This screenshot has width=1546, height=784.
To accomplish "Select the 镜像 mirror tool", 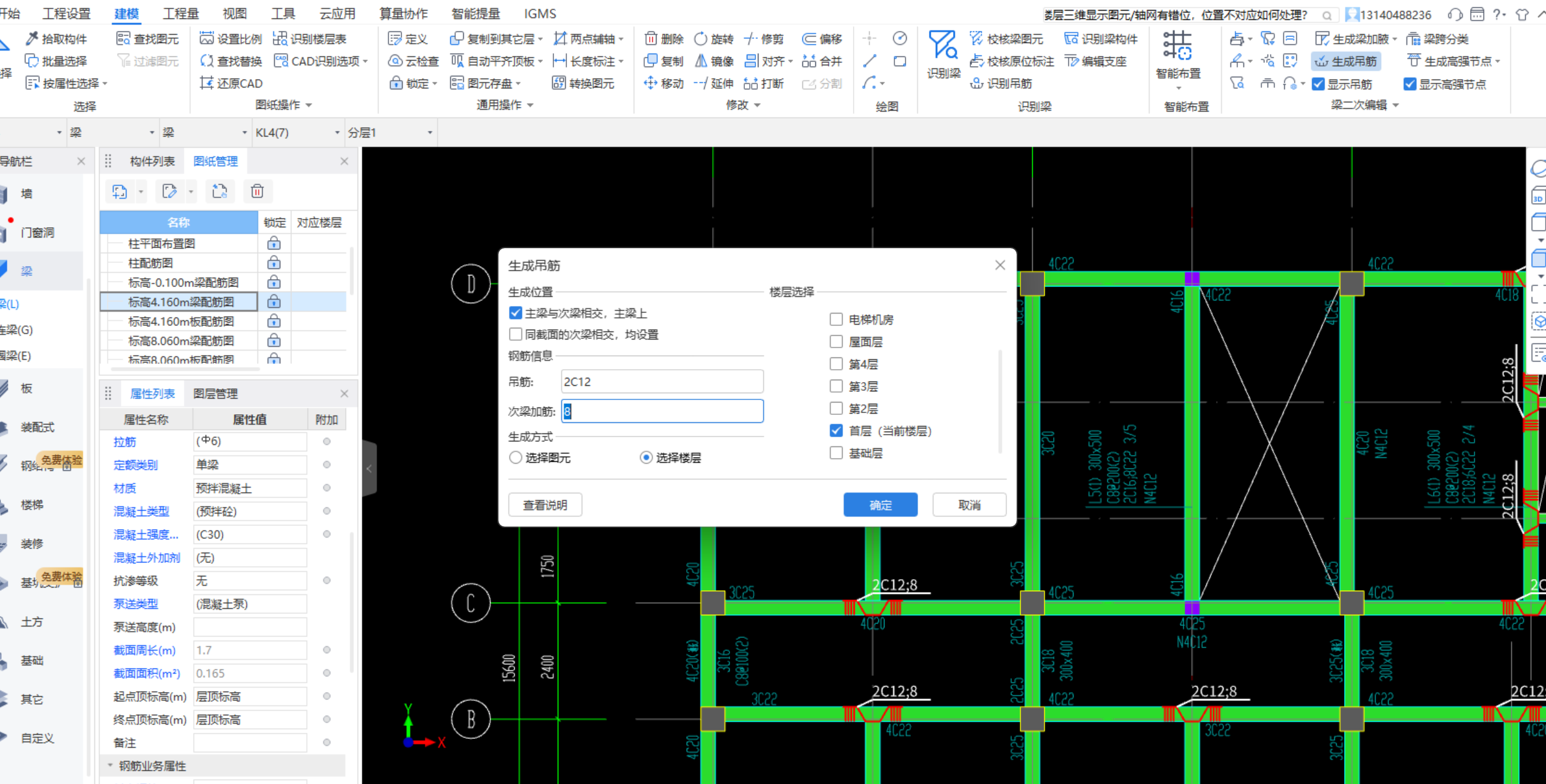I will point(714,61).
